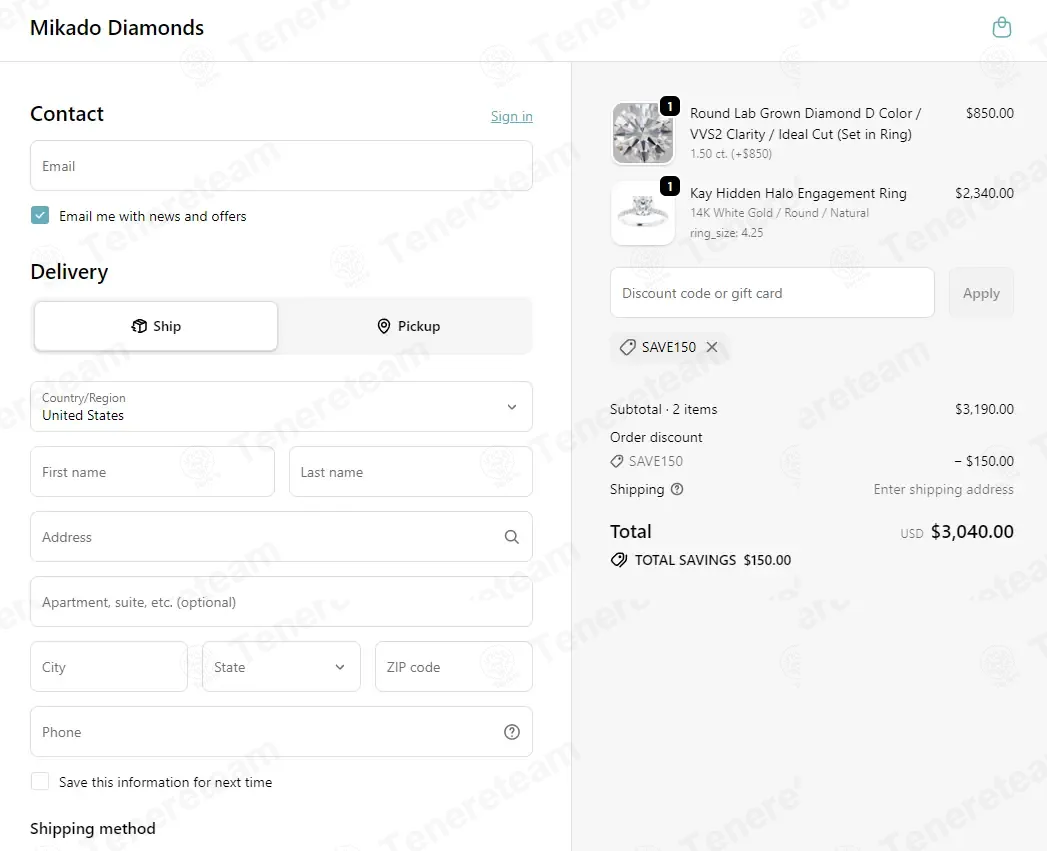Click the shipping info question mark
The image size is (1047, 851).
click(677, 489)
